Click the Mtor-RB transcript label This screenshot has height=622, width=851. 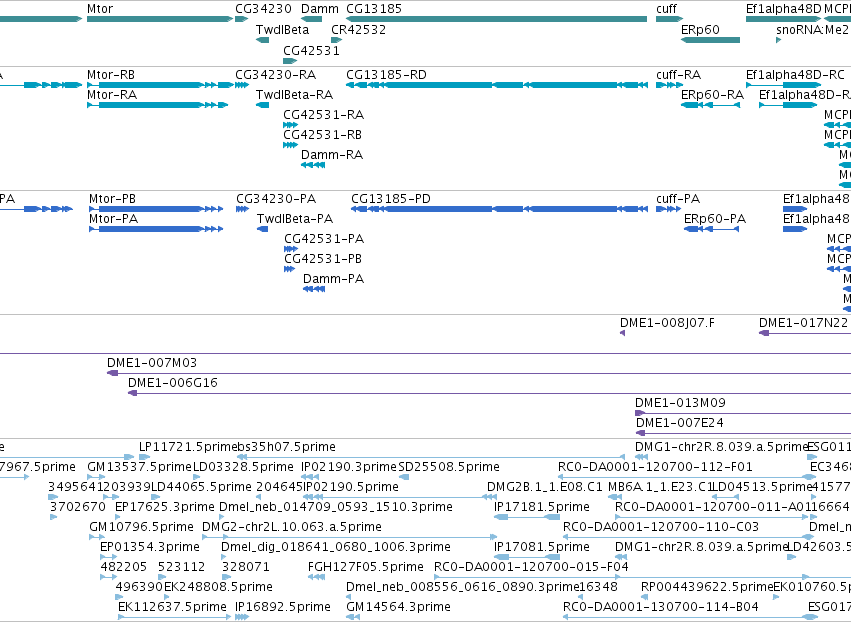111,74
